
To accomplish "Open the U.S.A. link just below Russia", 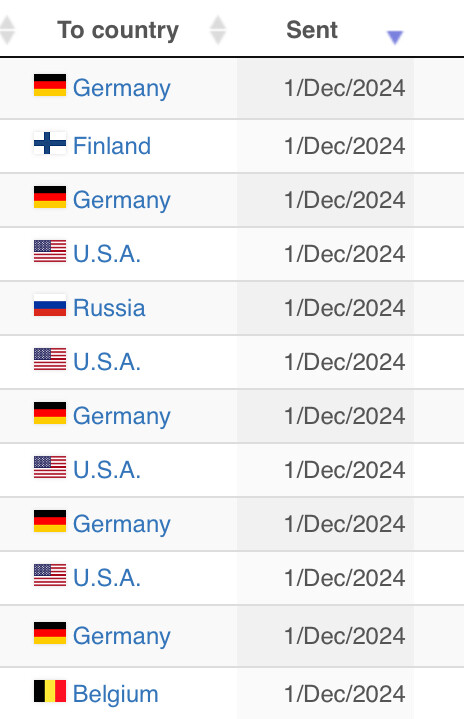I will [x=107, y=362].
